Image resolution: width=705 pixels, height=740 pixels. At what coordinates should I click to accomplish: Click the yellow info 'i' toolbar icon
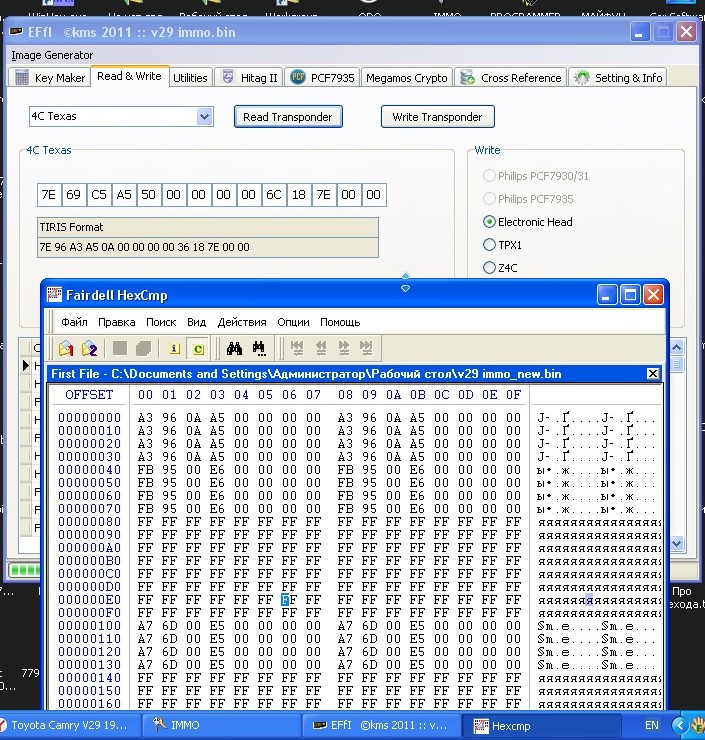click(x=174, y=348)
